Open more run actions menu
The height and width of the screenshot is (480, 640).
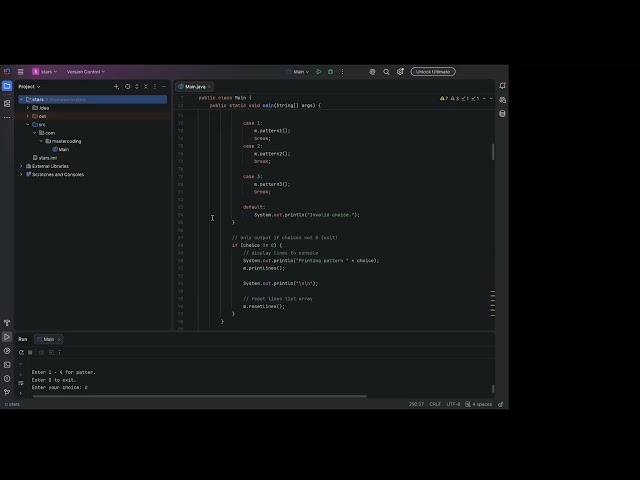[x=342, y=72]
